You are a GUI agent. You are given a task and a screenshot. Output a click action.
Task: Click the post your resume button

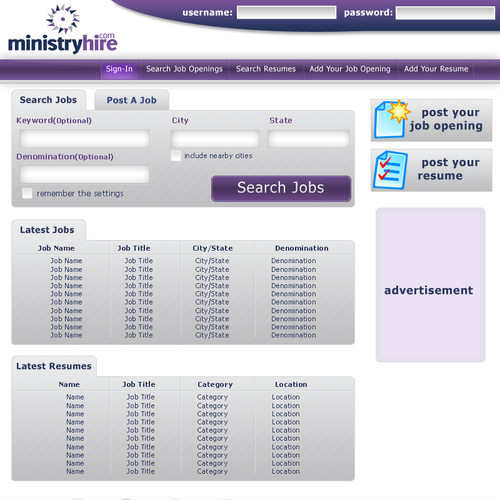coord(431,170)
